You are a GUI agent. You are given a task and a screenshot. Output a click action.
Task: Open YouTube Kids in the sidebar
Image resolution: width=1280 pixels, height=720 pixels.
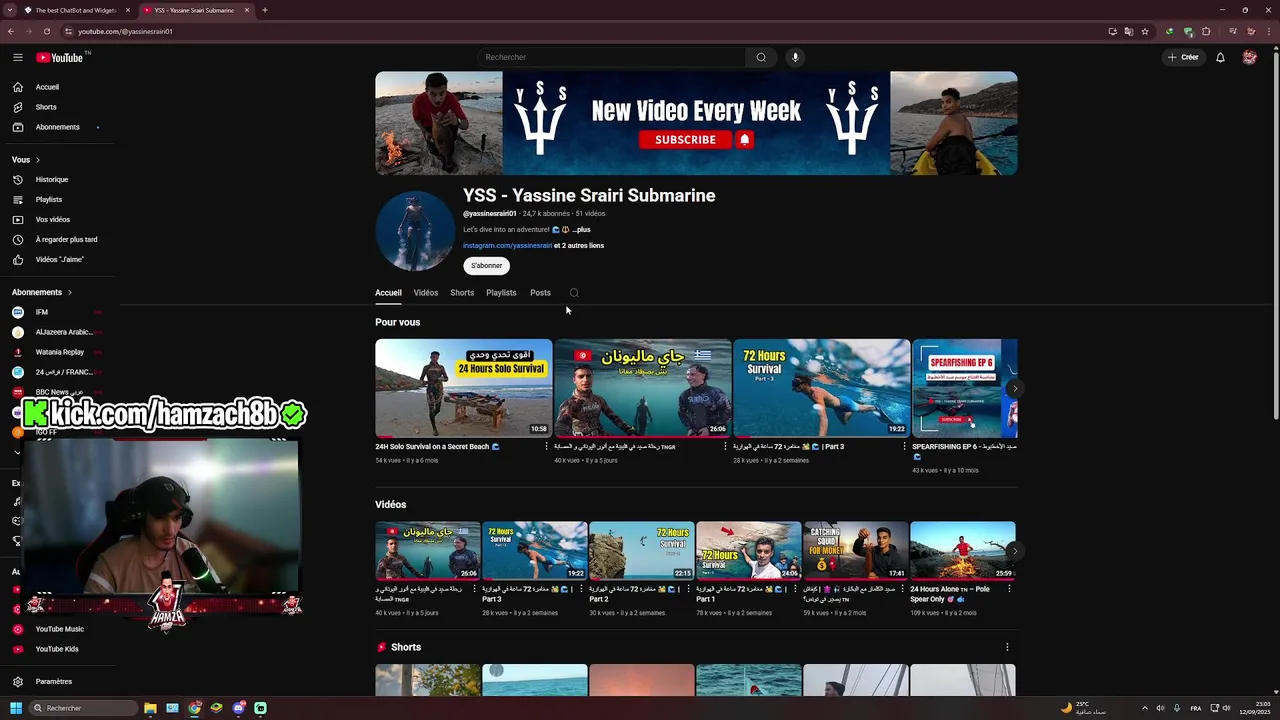(57, 649)
